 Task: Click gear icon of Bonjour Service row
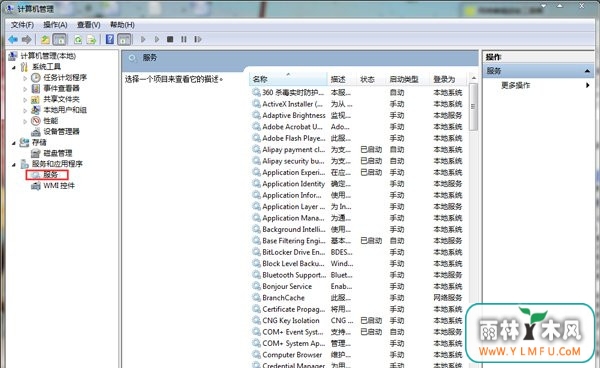pos(256,286)
